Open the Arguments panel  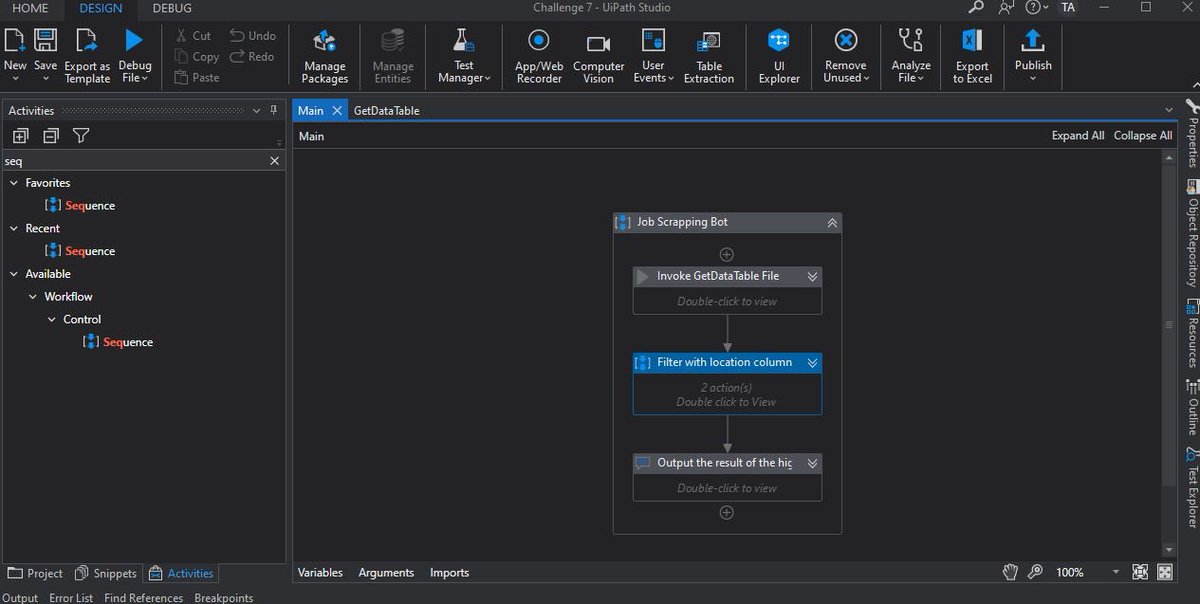pyautogui.click(x=386, y=573)
